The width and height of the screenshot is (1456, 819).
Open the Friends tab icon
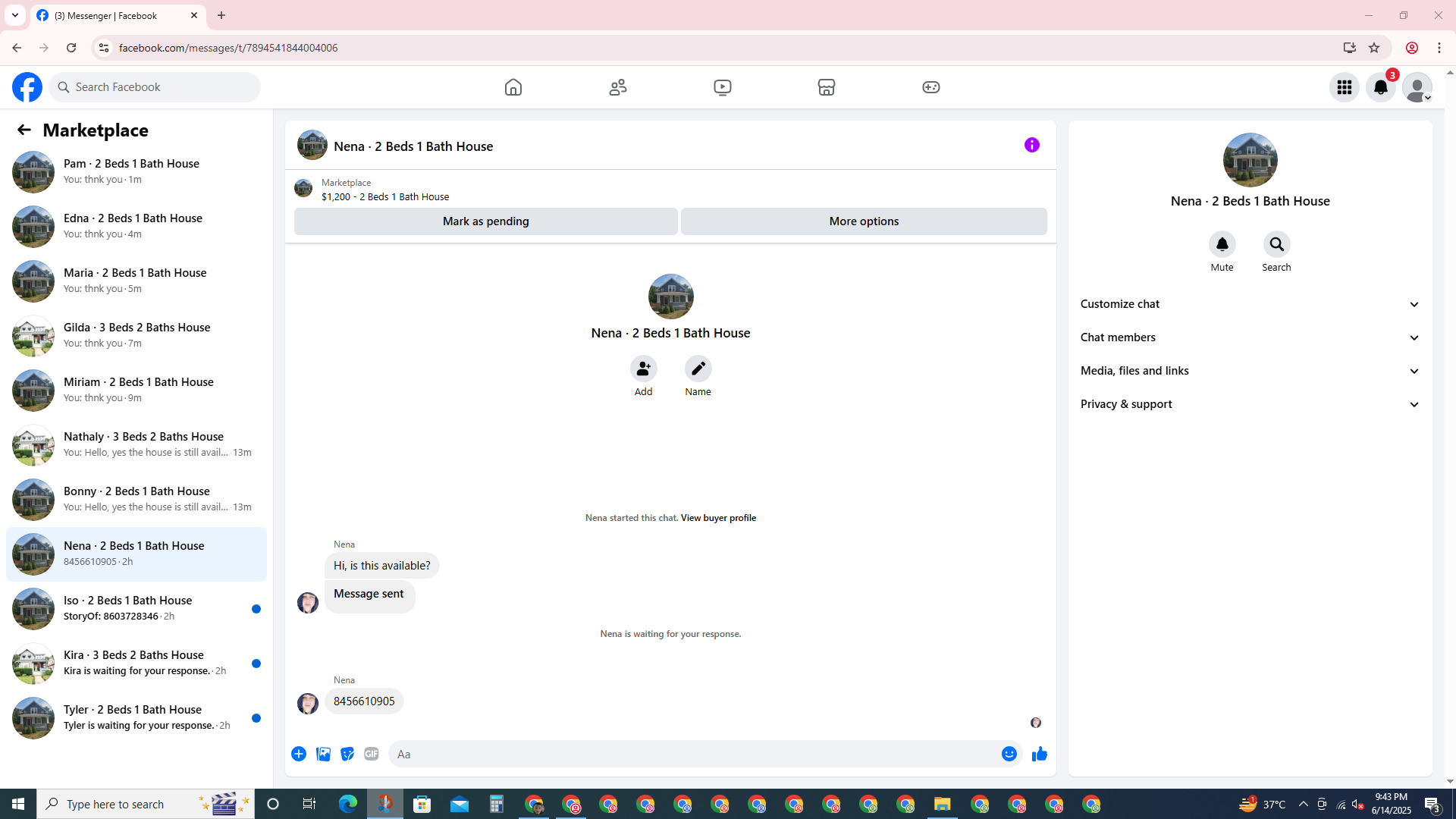618,87
